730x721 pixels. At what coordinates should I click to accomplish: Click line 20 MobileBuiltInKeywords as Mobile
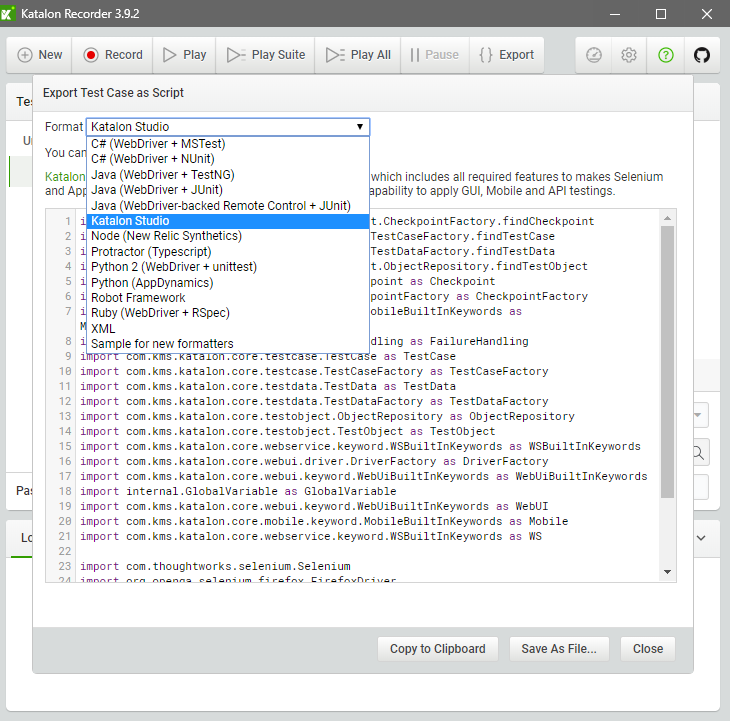[324, 521]
